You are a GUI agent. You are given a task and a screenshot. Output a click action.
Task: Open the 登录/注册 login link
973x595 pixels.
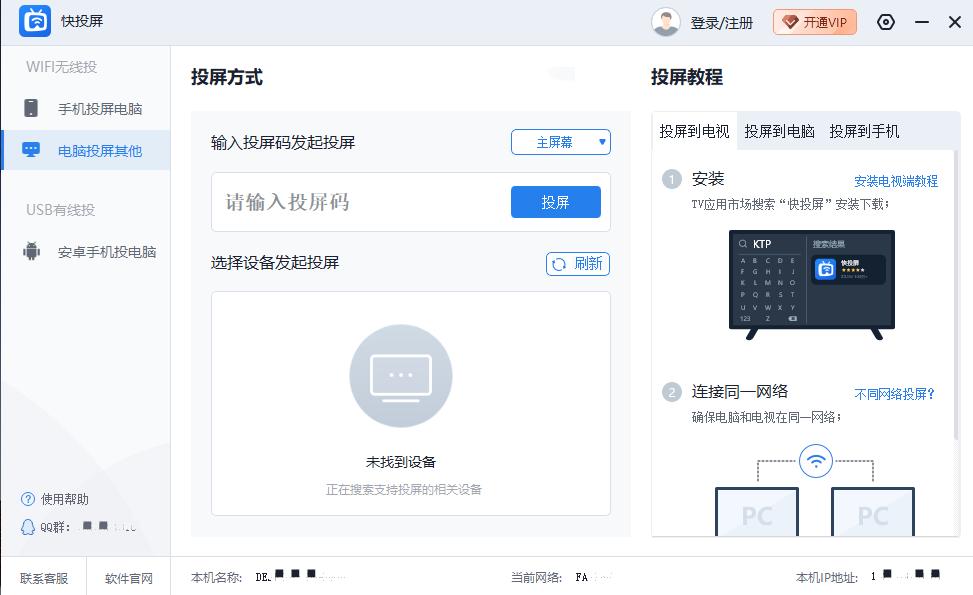tap(722, 21)
